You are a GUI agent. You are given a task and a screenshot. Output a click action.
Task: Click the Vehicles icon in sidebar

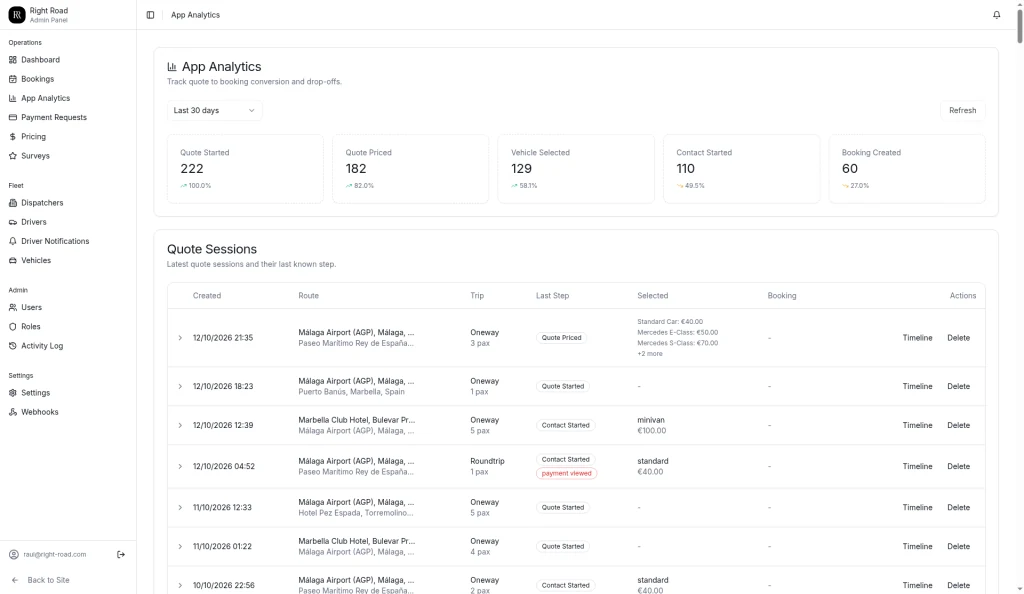pos(12,260)
